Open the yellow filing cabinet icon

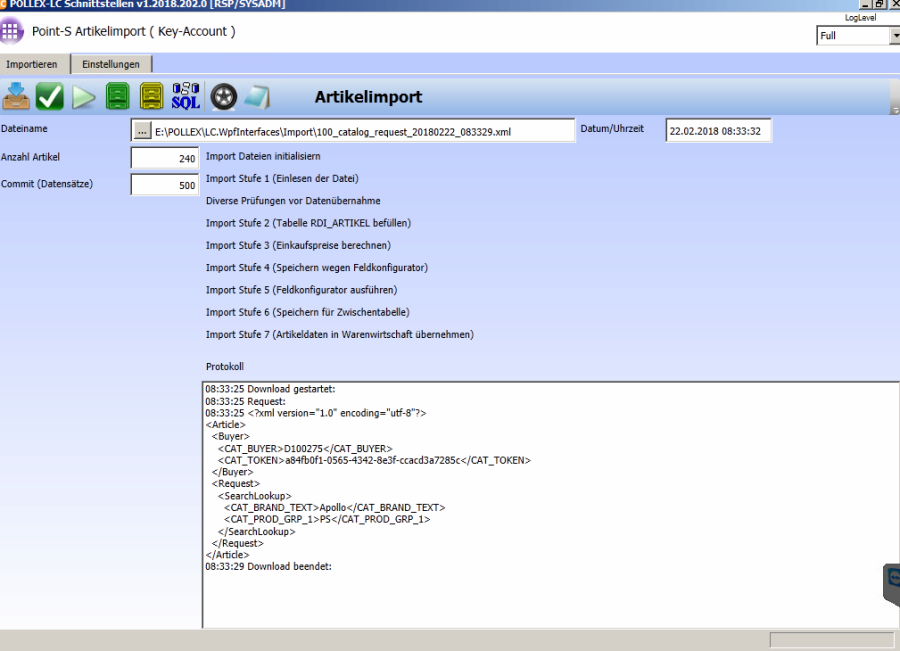pyautogui.click(x=151, y=96)
